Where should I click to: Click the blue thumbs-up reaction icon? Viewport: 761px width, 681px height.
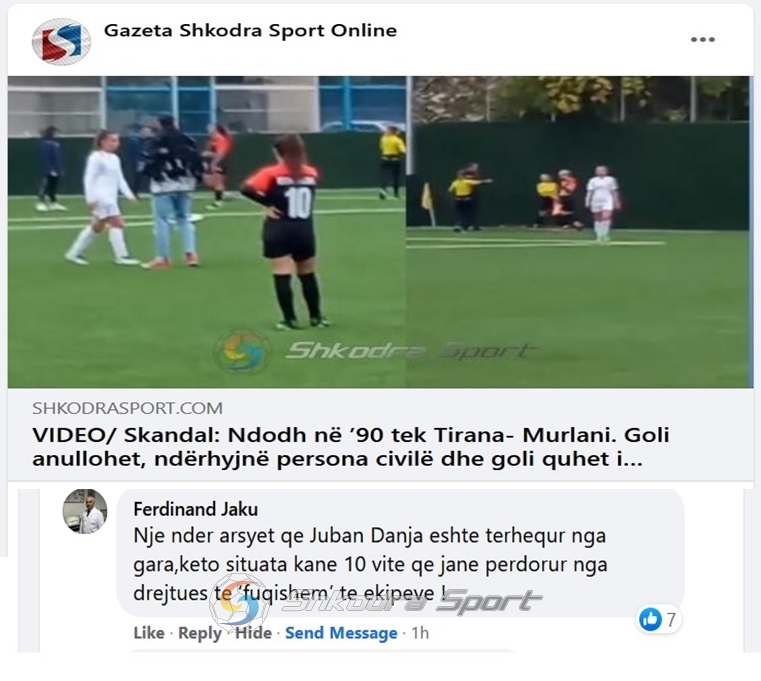[x=650, y=619]
